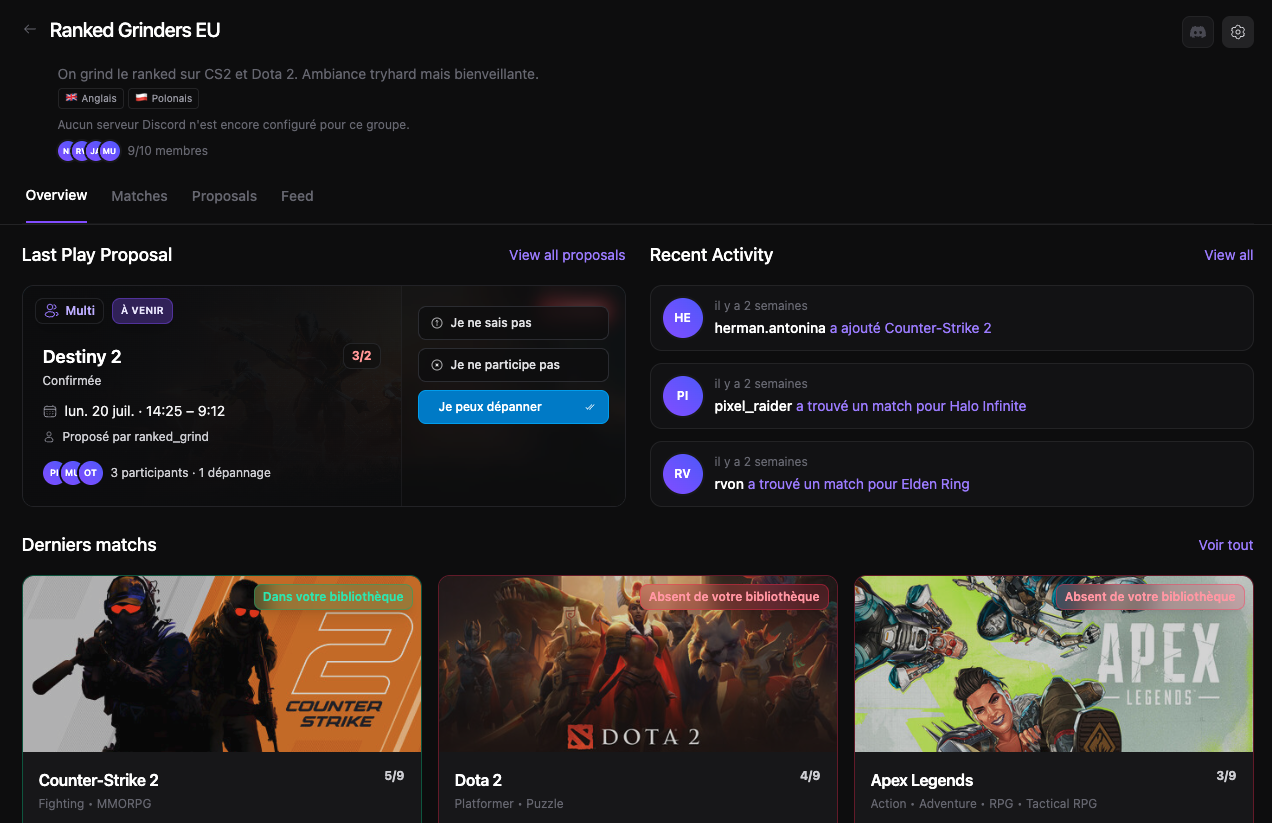The height and width of the screenshot is (823, 1272).
Task: Click the 5/9 count on Counter-Strike 2
Action: click(394, 775)
